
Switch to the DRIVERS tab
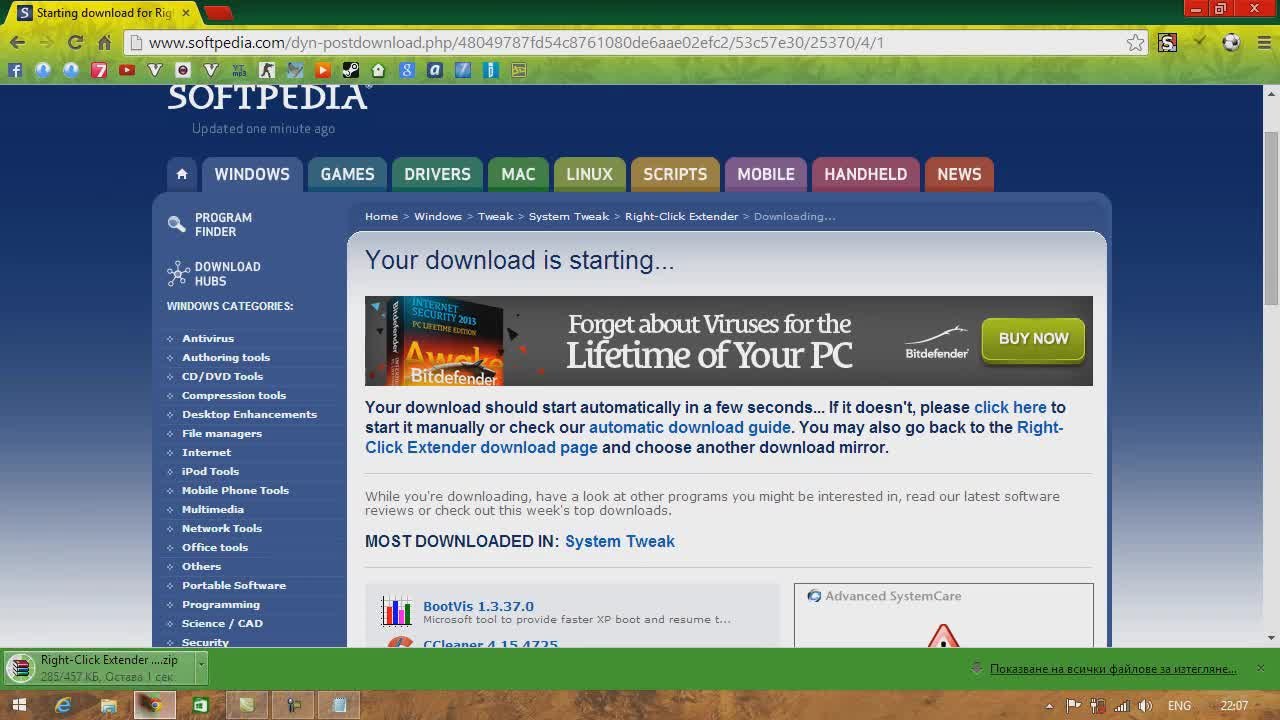coord(437,174)
